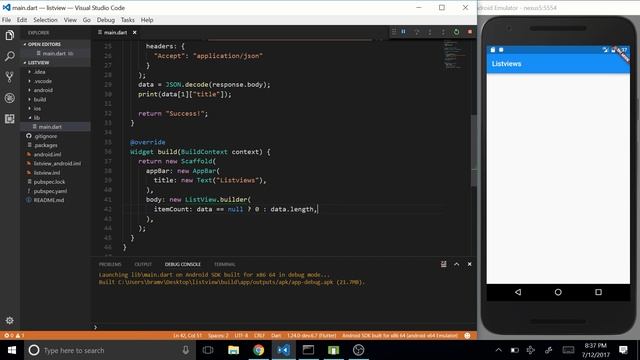
Task: Open the Explorer view in the activity bar
Action: pos(10,35)
